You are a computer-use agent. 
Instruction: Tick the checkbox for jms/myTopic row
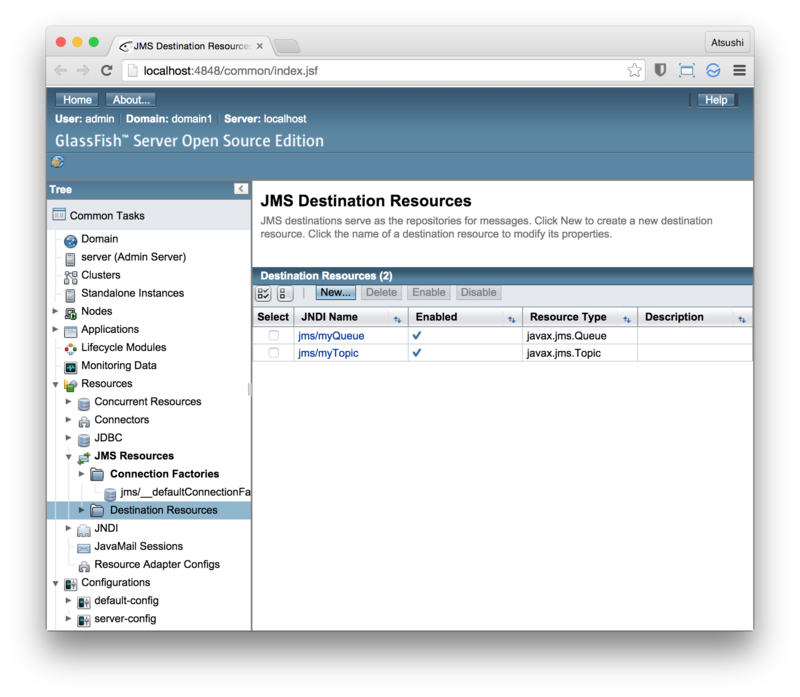pos(274,353)
